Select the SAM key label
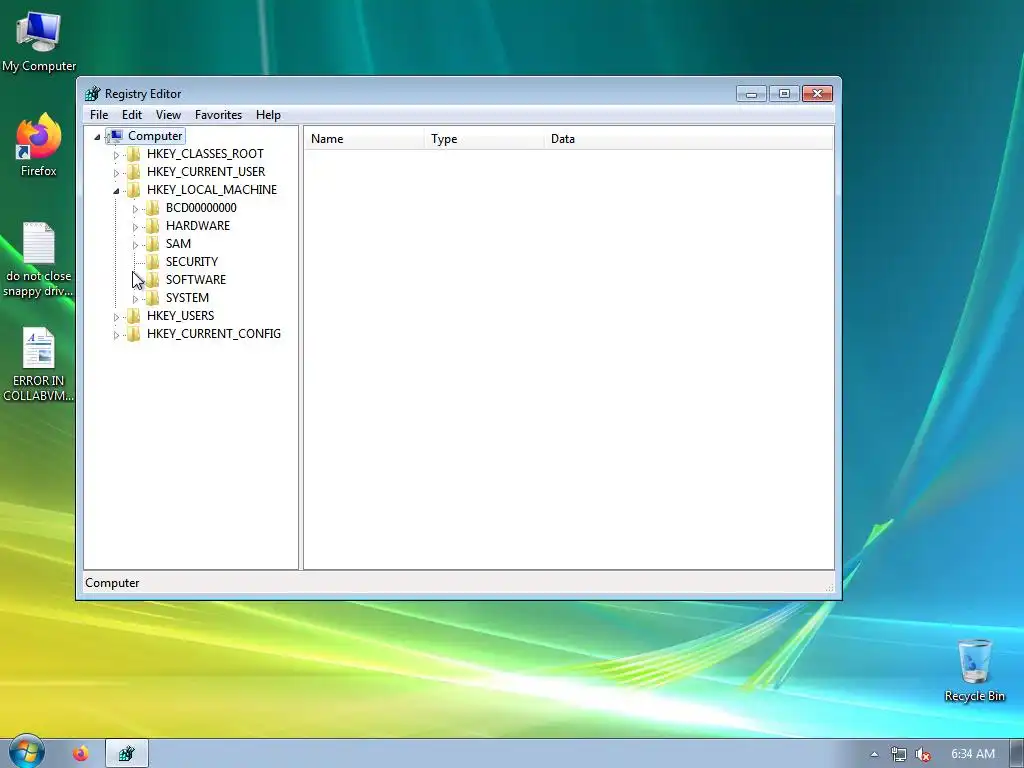 [x=178, y=244]
